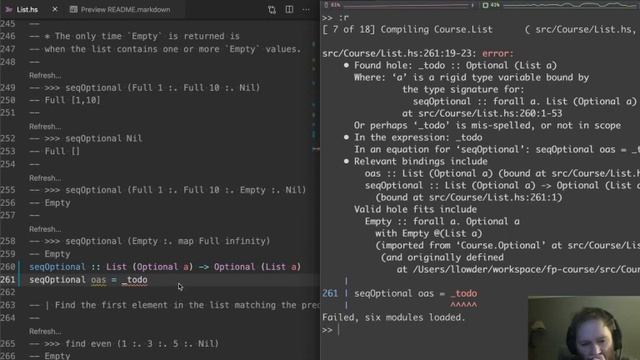
Task: Click the src/Course/List.hs:261:19-23 error location
Action: (x=399, y=53)
